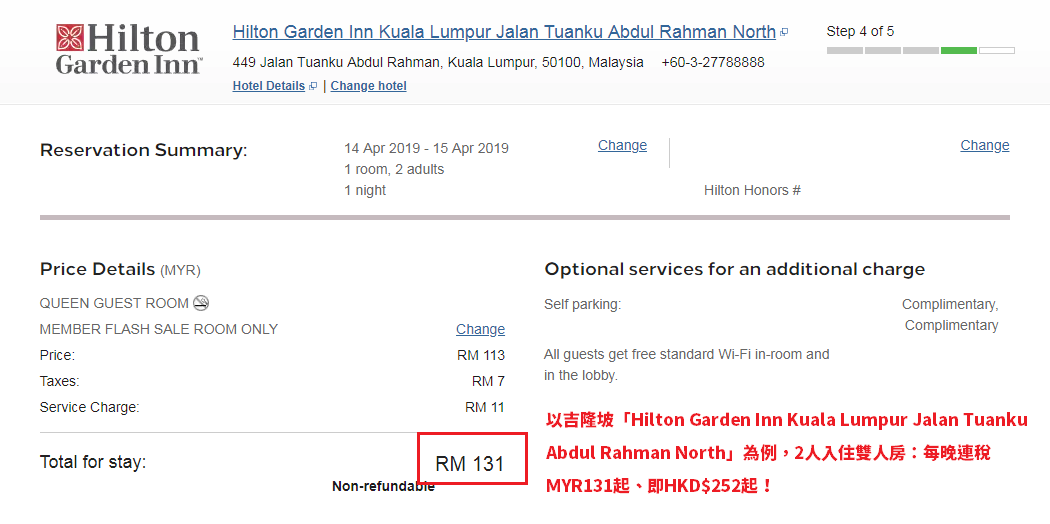
Task: Click the Hilton Honors # field label
Action: click(752, 190)
